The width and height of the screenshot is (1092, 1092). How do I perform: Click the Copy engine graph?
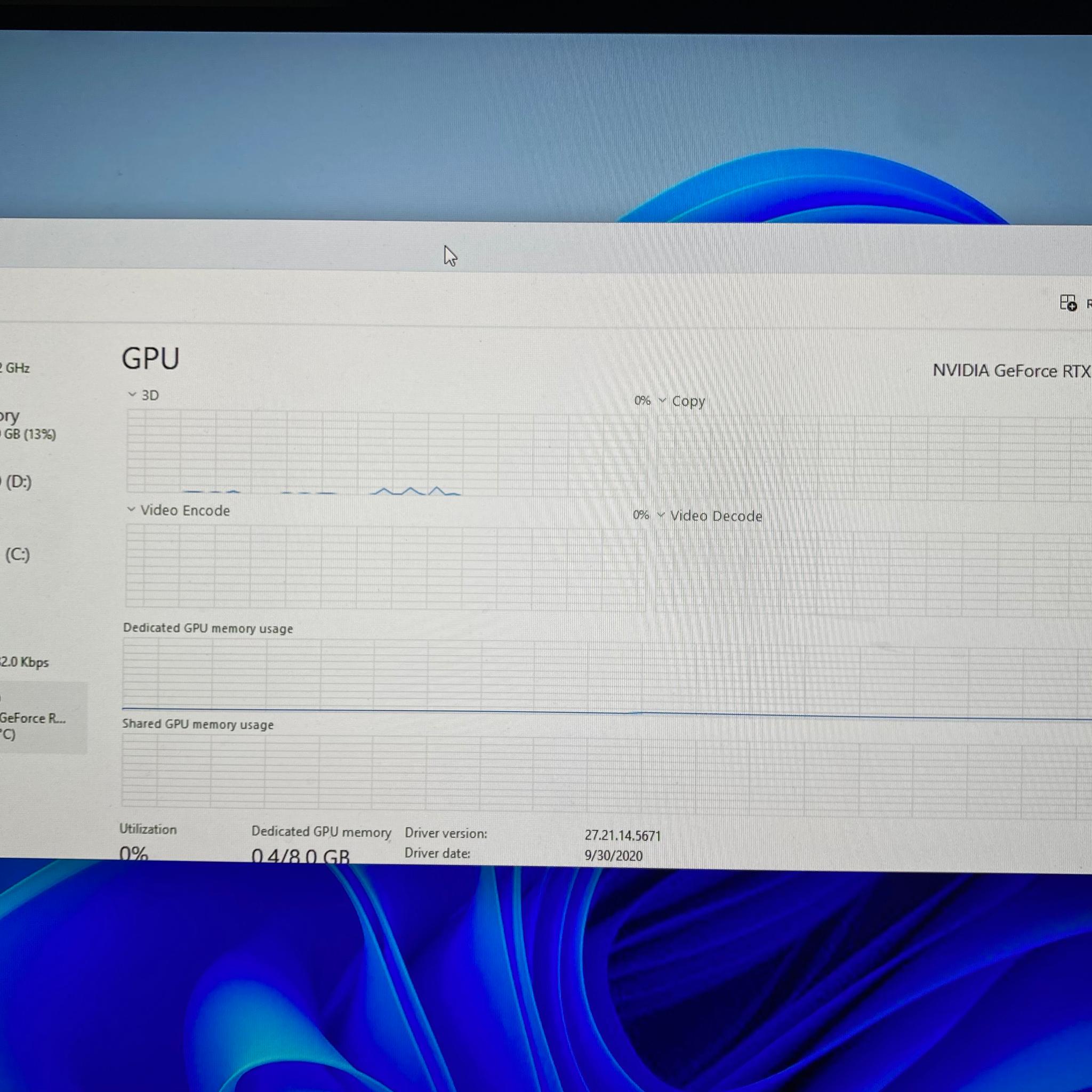(x=874, y=458)
